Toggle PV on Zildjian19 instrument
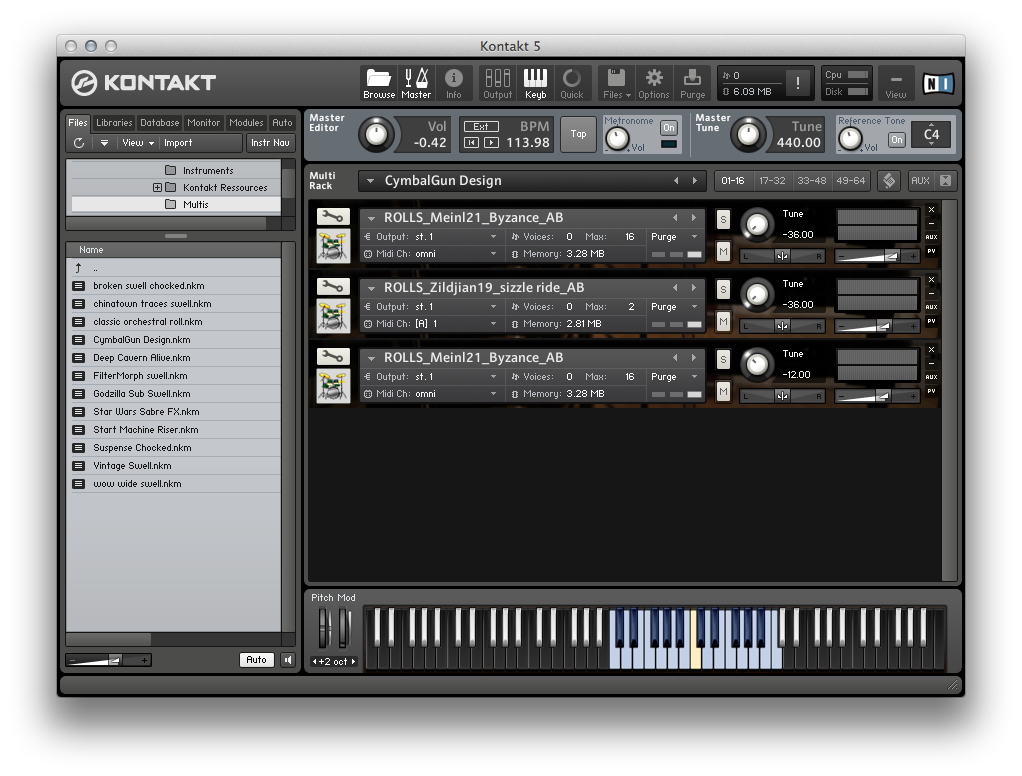1022x776 pixels. (x=931, y=321)
